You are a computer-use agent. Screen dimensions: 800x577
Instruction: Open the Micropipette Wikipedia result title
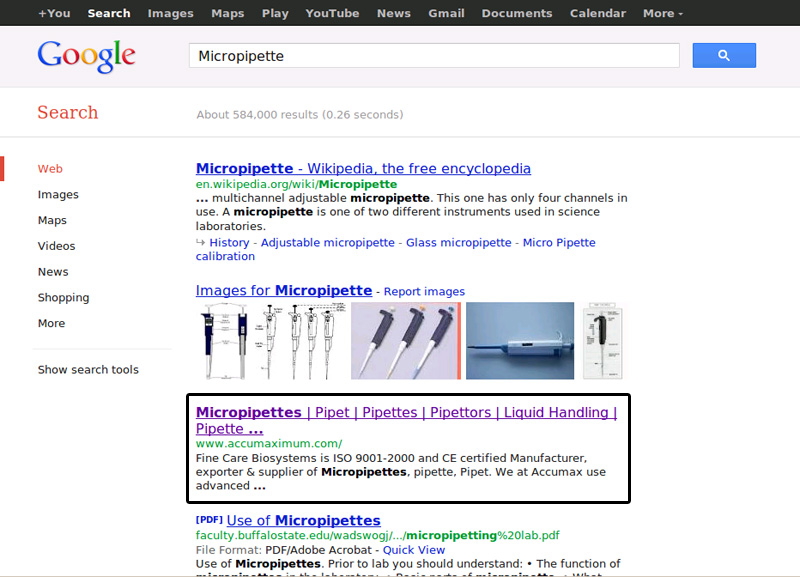363,168
